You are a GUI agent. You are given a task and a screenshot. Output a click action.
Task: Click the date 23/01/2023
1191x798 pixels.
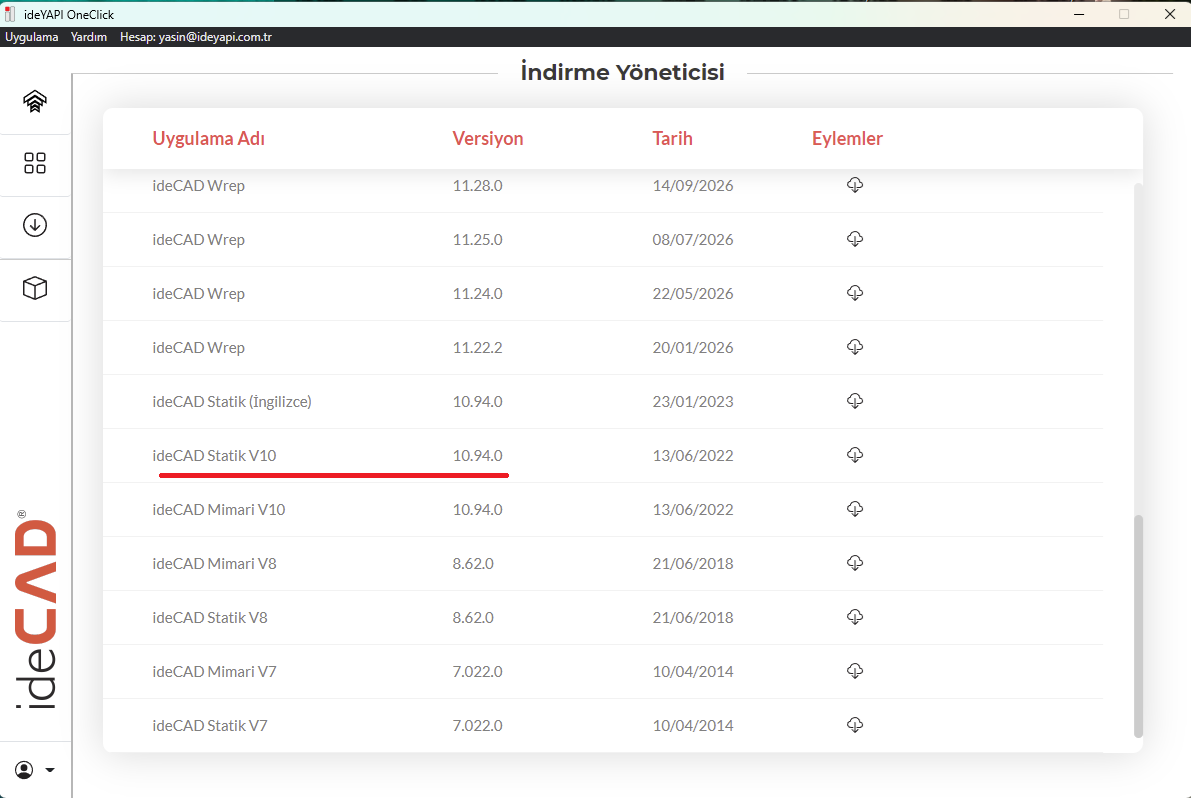tap(693, 401)
